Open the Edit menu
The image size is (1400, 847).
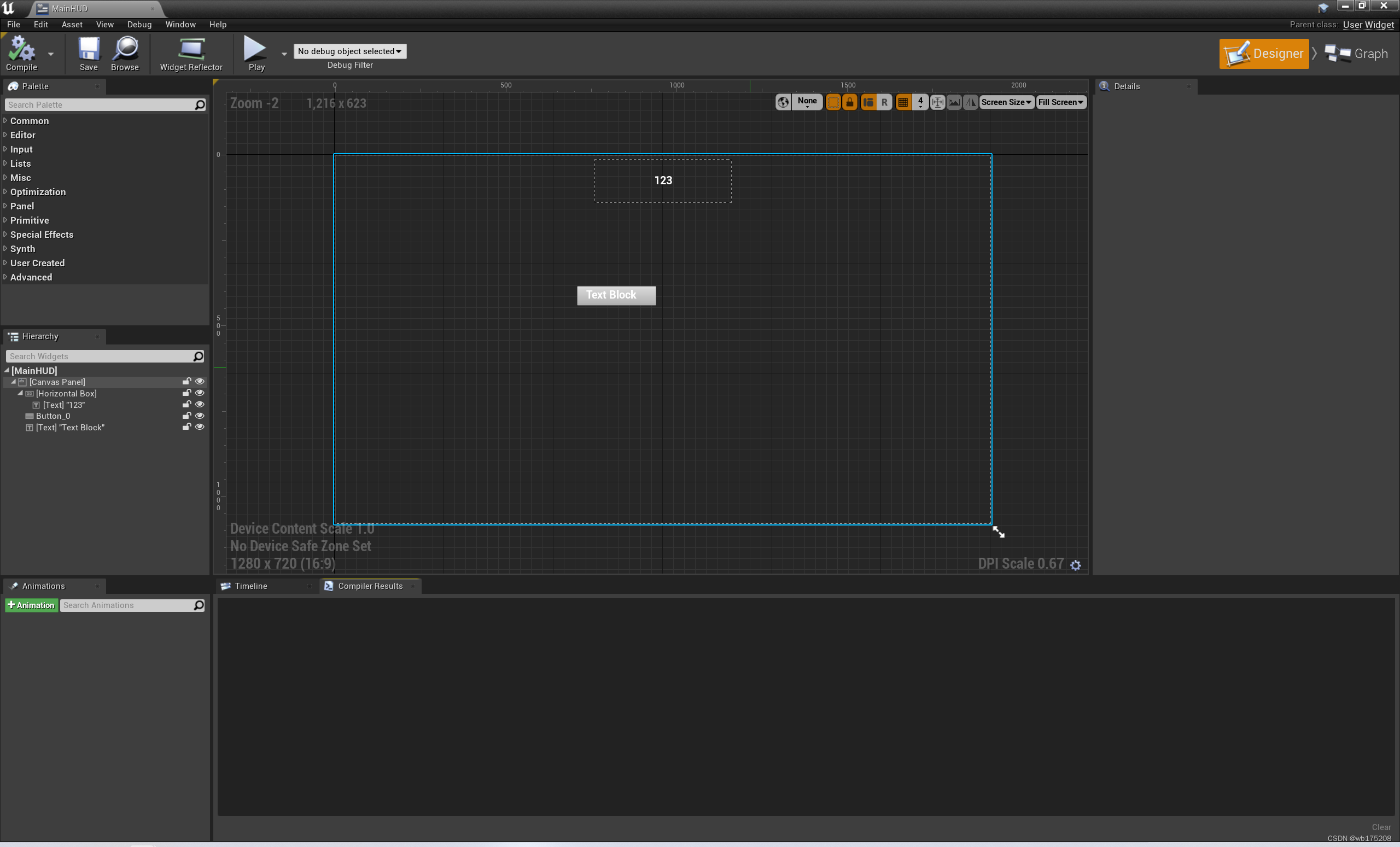[40, 25]
